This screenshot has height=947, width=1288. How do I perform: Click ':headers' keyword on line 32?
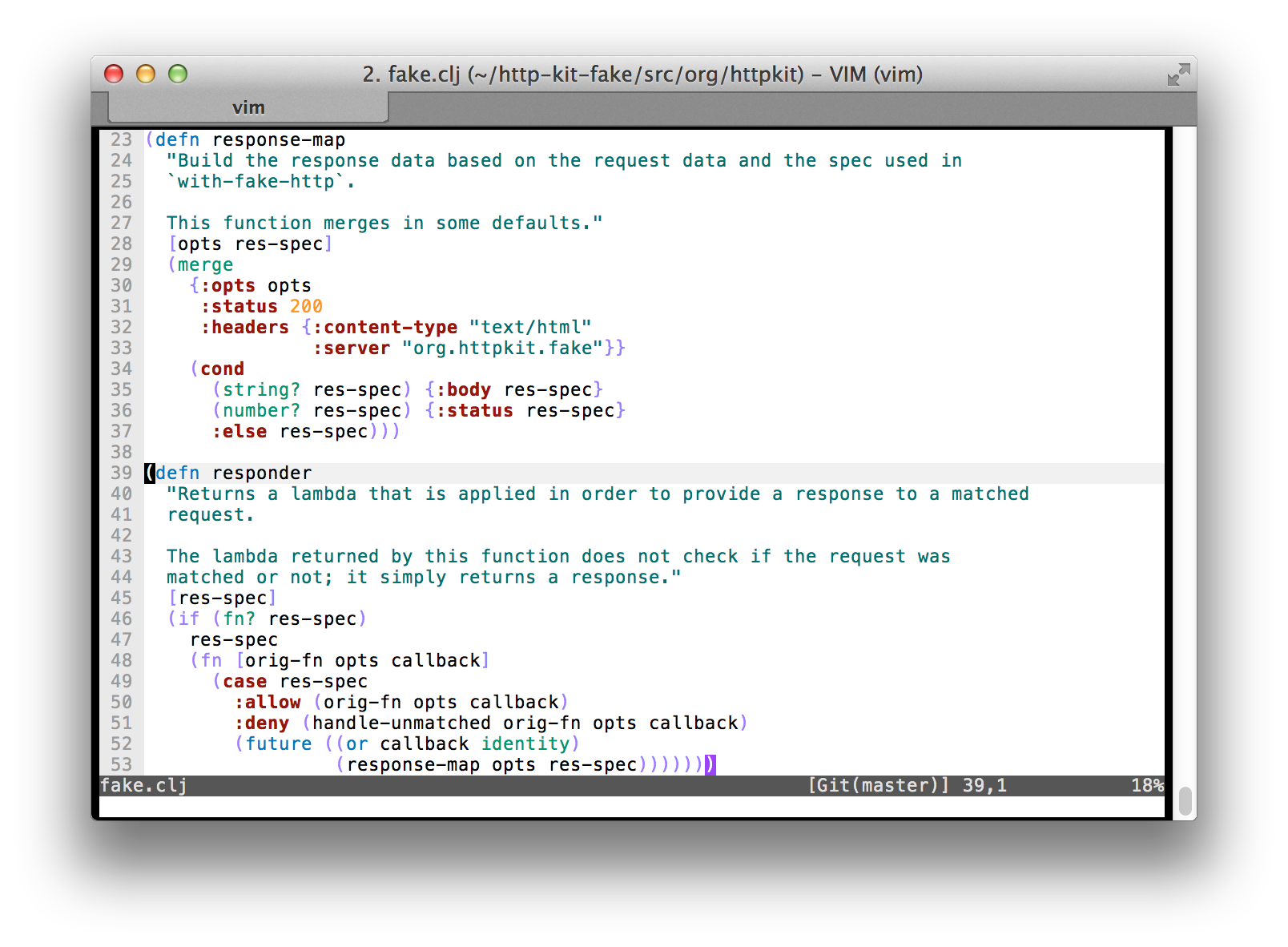(245, 327)
